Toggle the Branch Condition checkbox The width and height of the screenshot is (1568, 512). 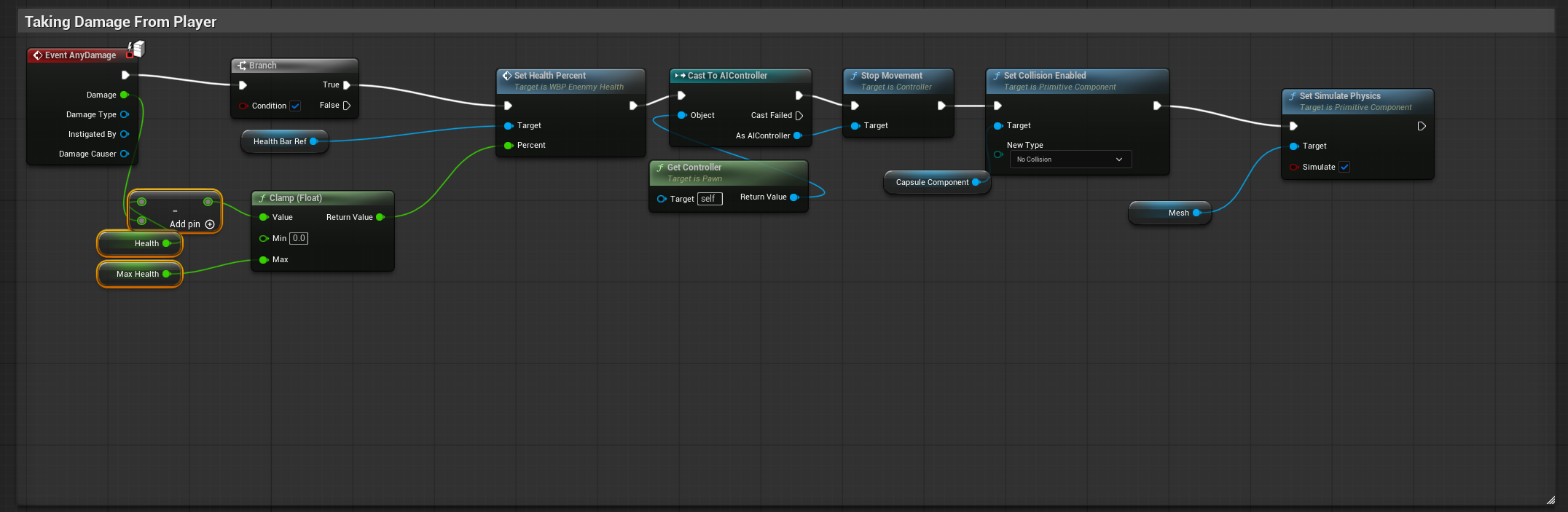point(295,106)
